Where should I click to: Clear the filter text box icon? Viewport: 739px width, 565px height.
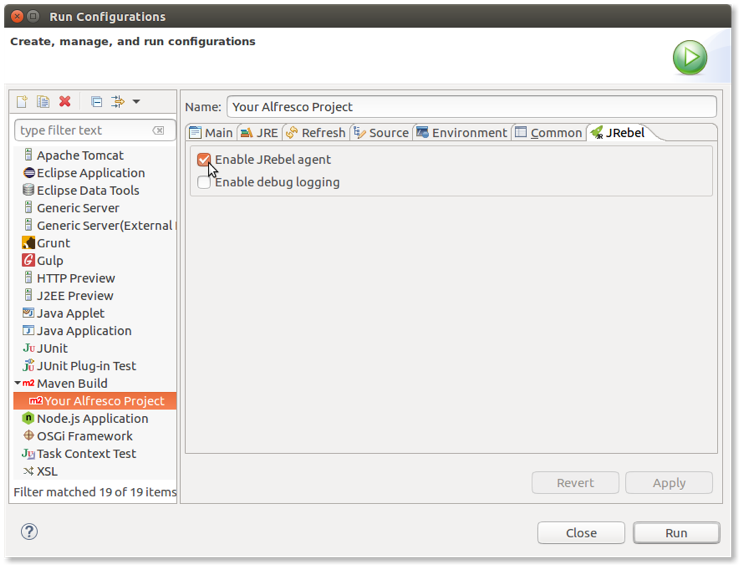click(x=159, y=130)
